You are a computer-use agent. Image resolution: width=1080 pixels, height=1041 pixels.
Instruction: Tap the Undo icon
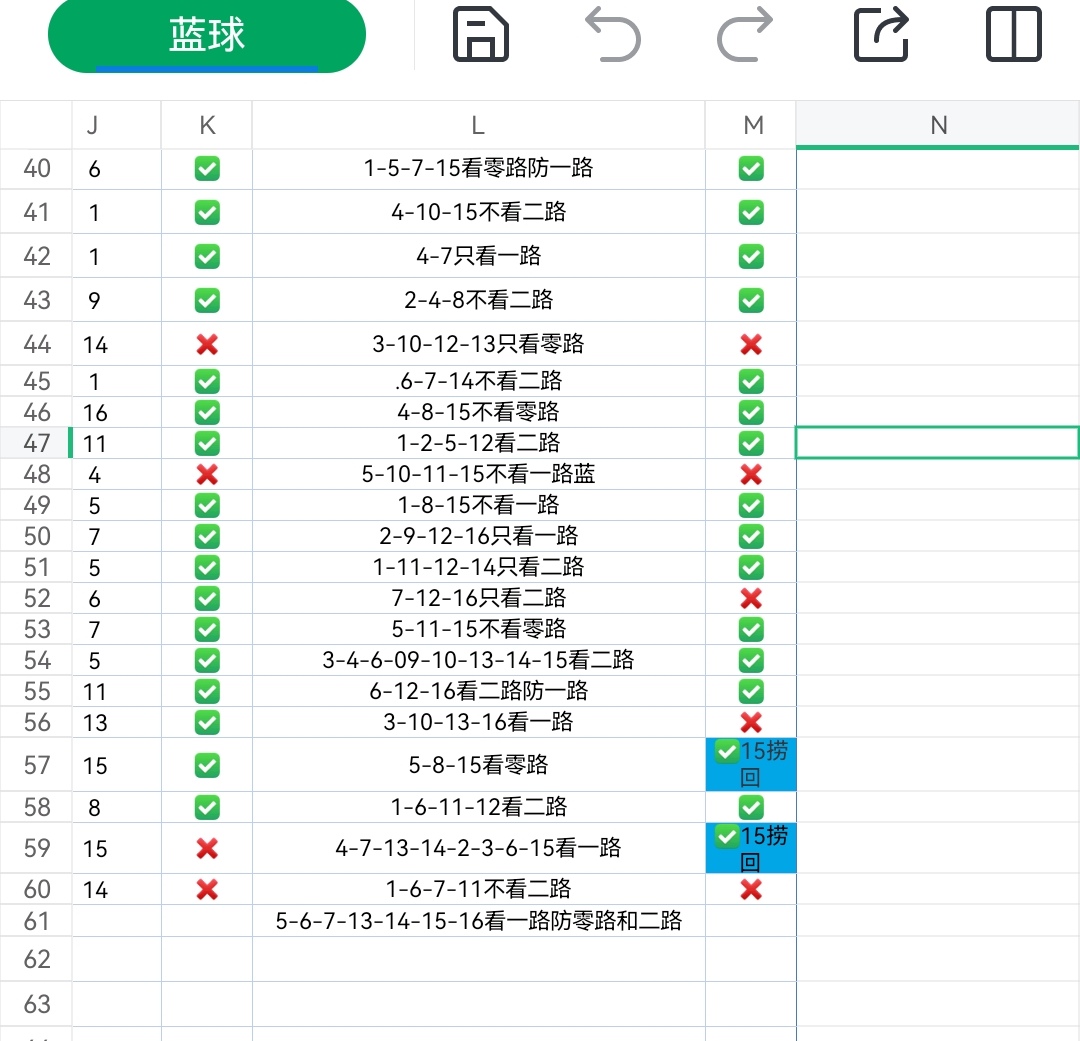coord(614,34)
